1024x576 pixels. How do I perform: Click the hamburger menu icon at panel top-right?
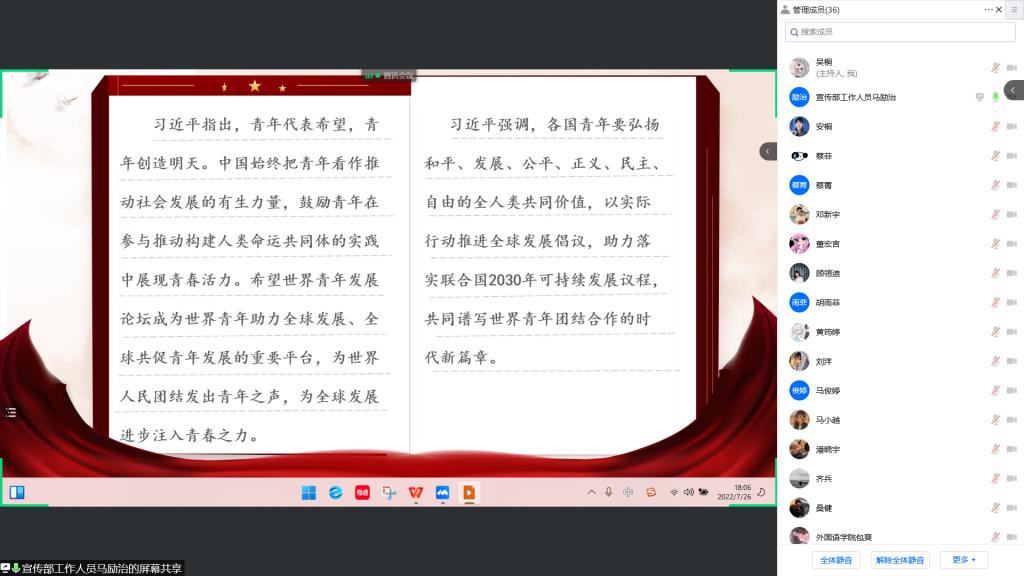click(x=1014, y=9)
